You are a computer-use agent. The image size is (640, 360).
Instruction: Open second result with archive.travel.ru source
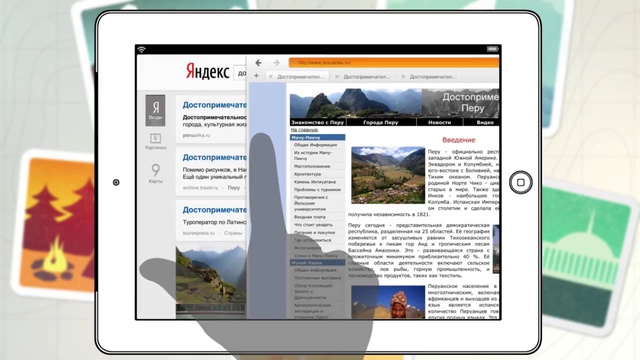click(x=214, y=157)
